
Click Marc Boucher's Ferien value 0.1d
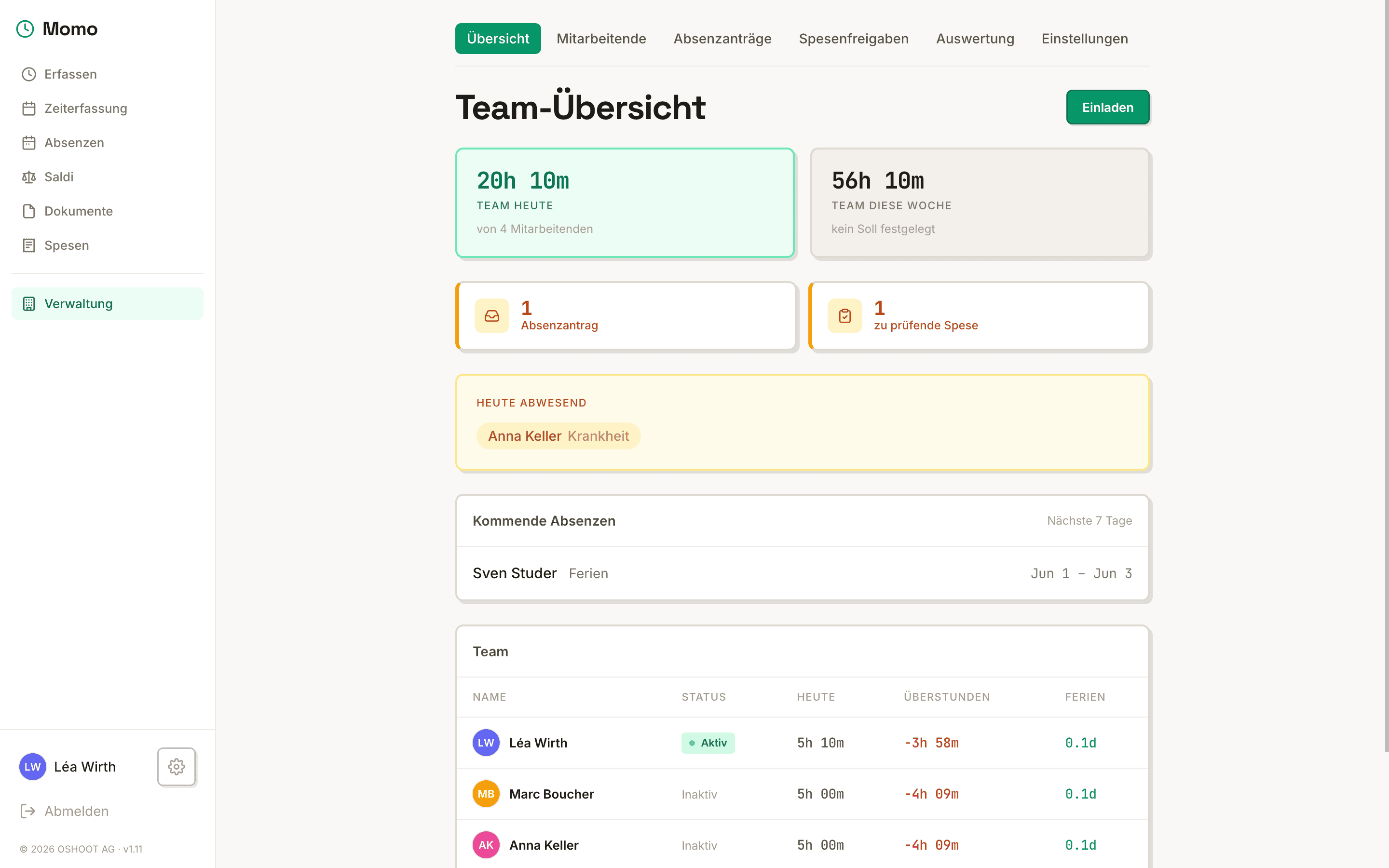pos(1080,794)
